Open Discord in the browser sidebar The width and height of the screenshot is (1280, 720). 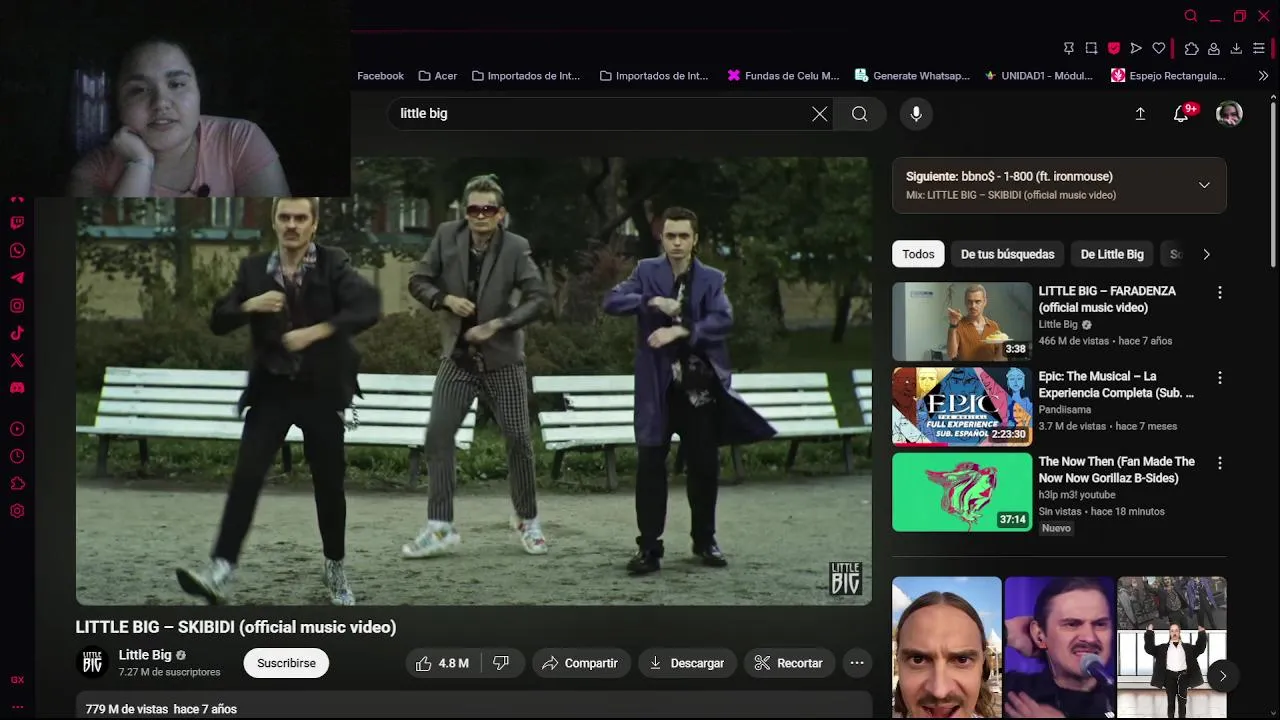click(x=17, y=388)
